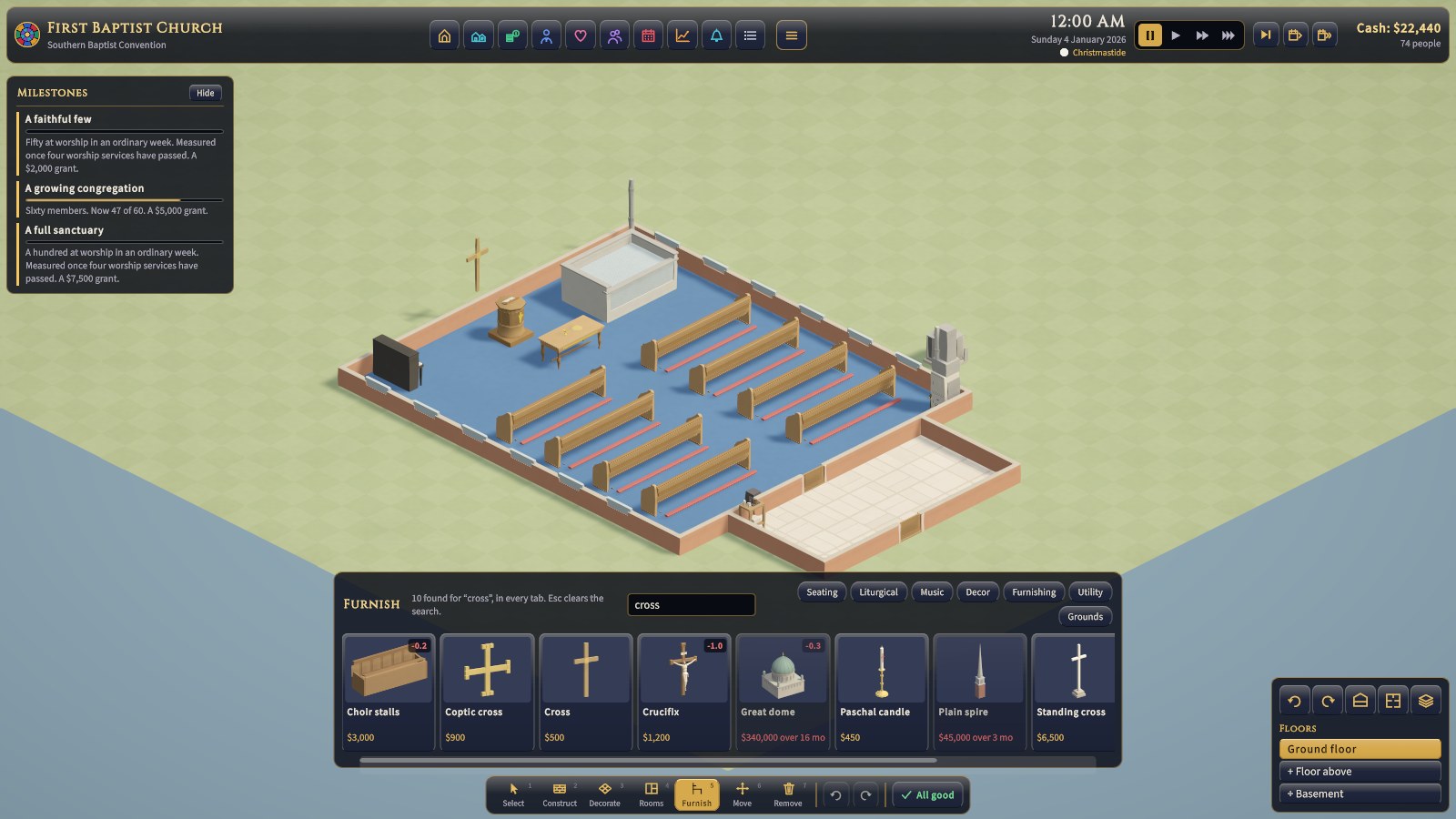Activate the Construct tool
Viewport: 1456px width, 819px height.
pyautogui.click(x=560, y=794)
